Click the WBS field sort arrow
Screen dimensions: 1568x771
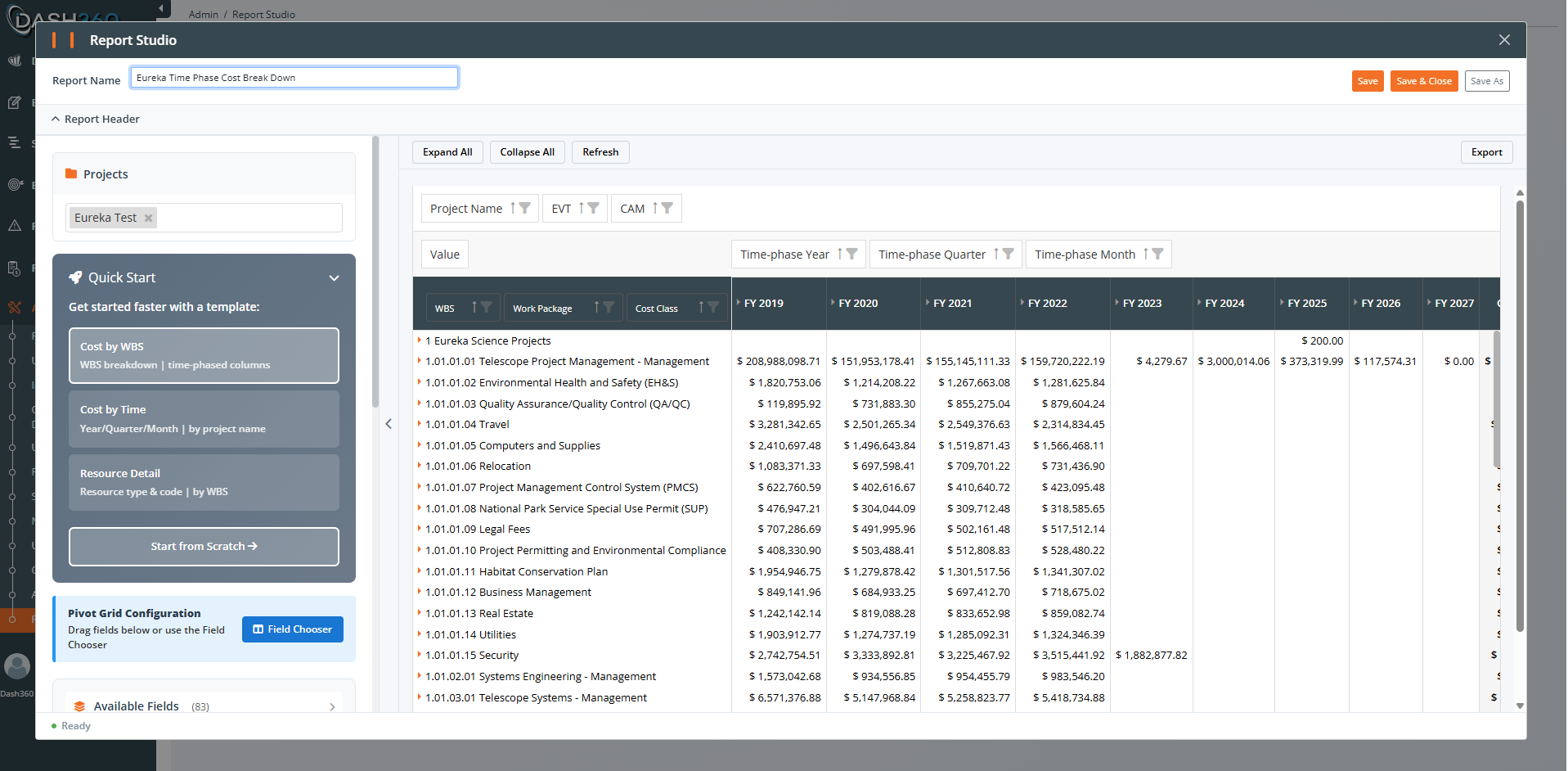[x=474, y=307]
